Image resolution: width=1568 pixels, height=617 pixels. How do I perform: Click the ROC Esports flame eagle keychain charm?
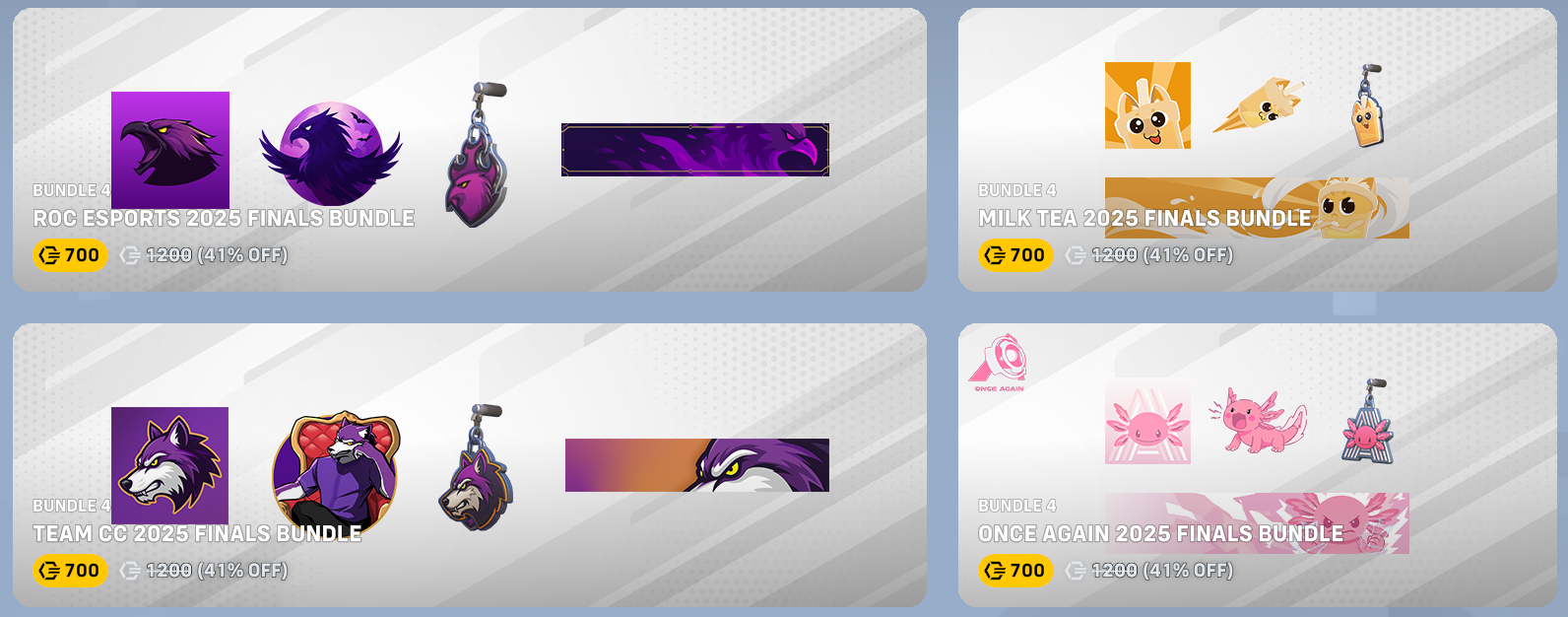coord(476,155)
